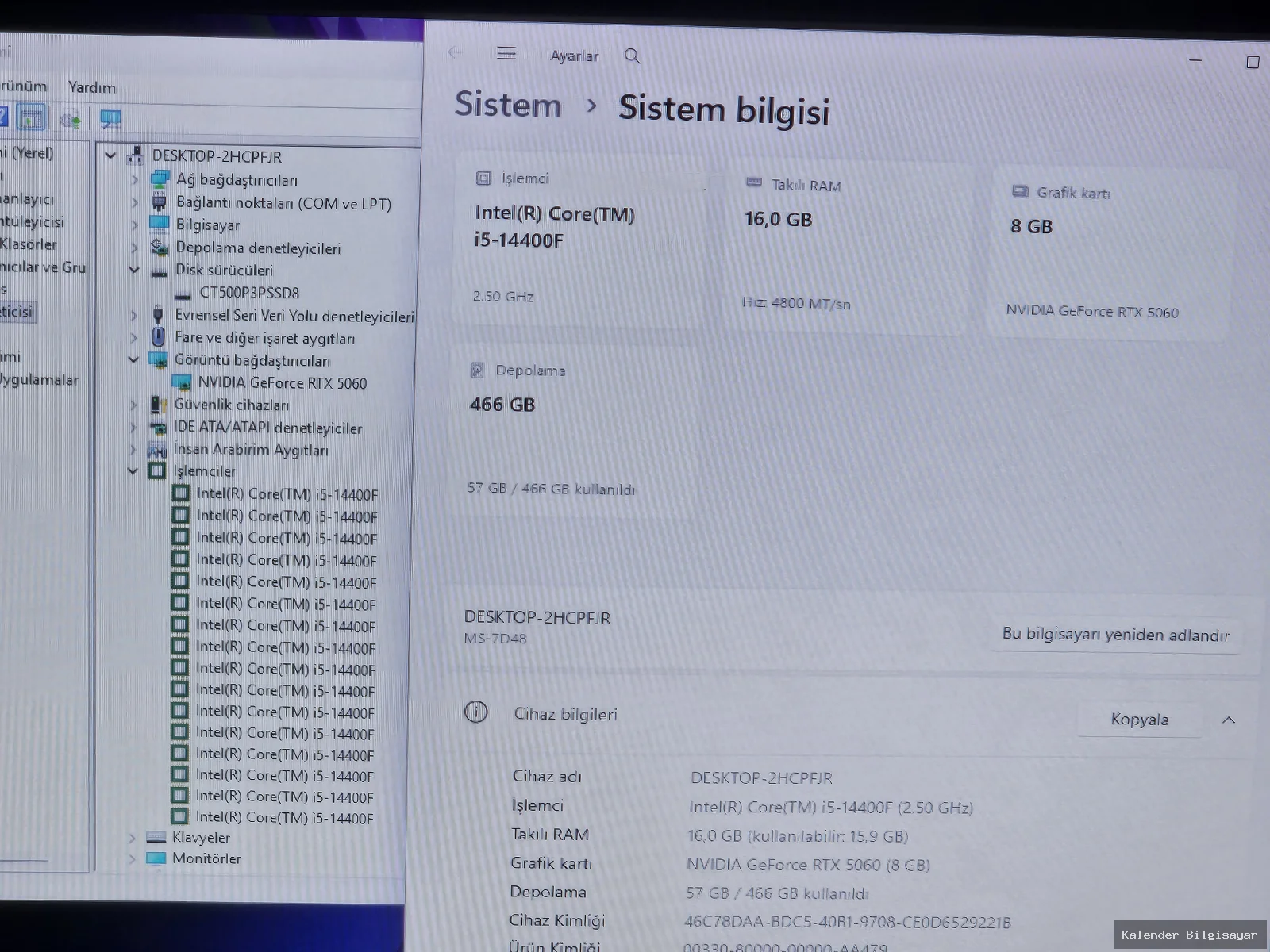Viewport: 1270px width, 952px height.
Task: Expand the Klavyeler node
Action: tap(132, 837)
